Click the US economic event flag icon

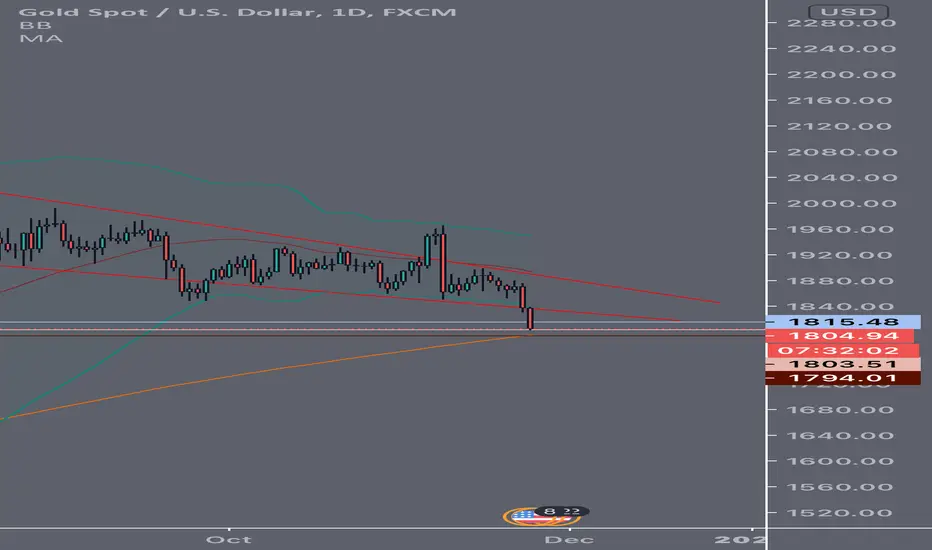pos(523,516)
